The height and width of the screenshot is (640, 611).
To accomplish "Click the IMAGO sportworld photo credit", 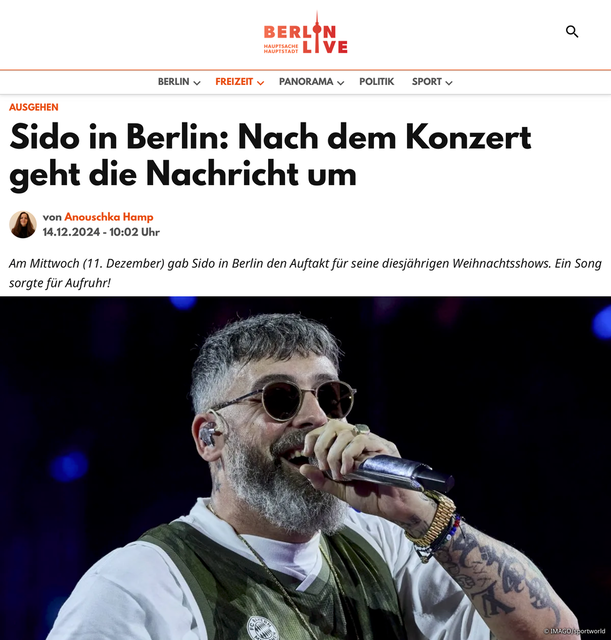I will point(574,631).
